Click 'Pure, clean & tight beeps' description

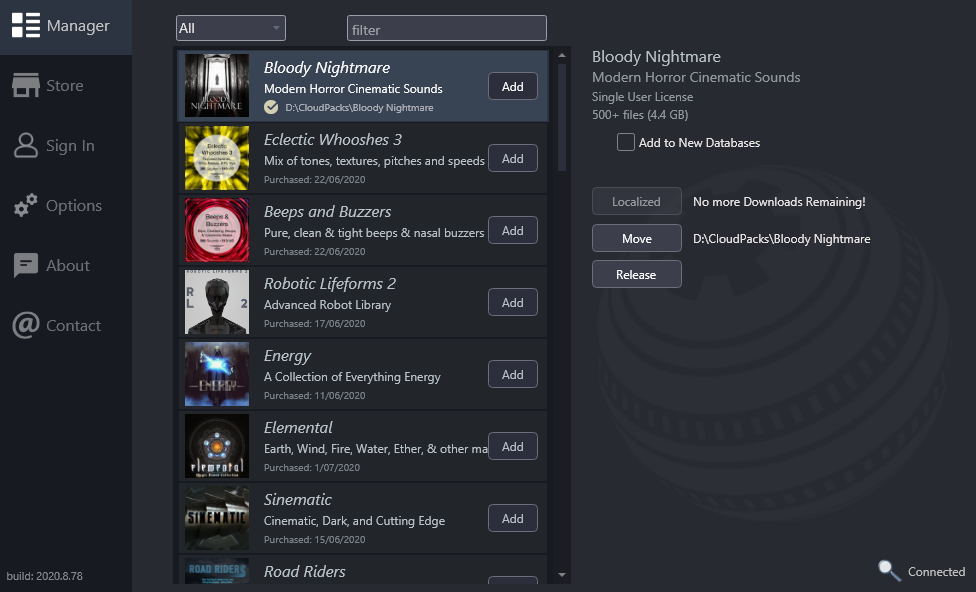373,233
